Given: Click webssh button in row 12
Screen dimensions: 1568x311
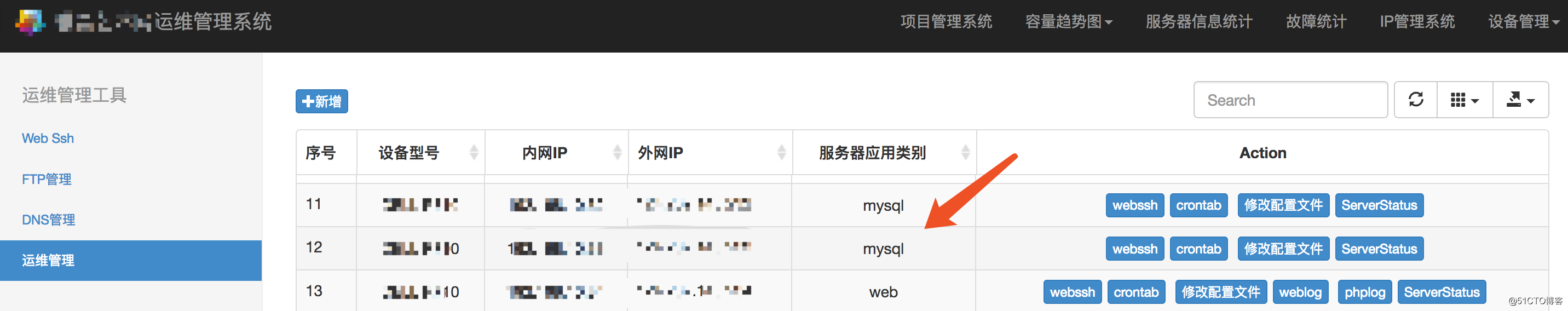Looking at the screenshot, I should coord(1134,249).
